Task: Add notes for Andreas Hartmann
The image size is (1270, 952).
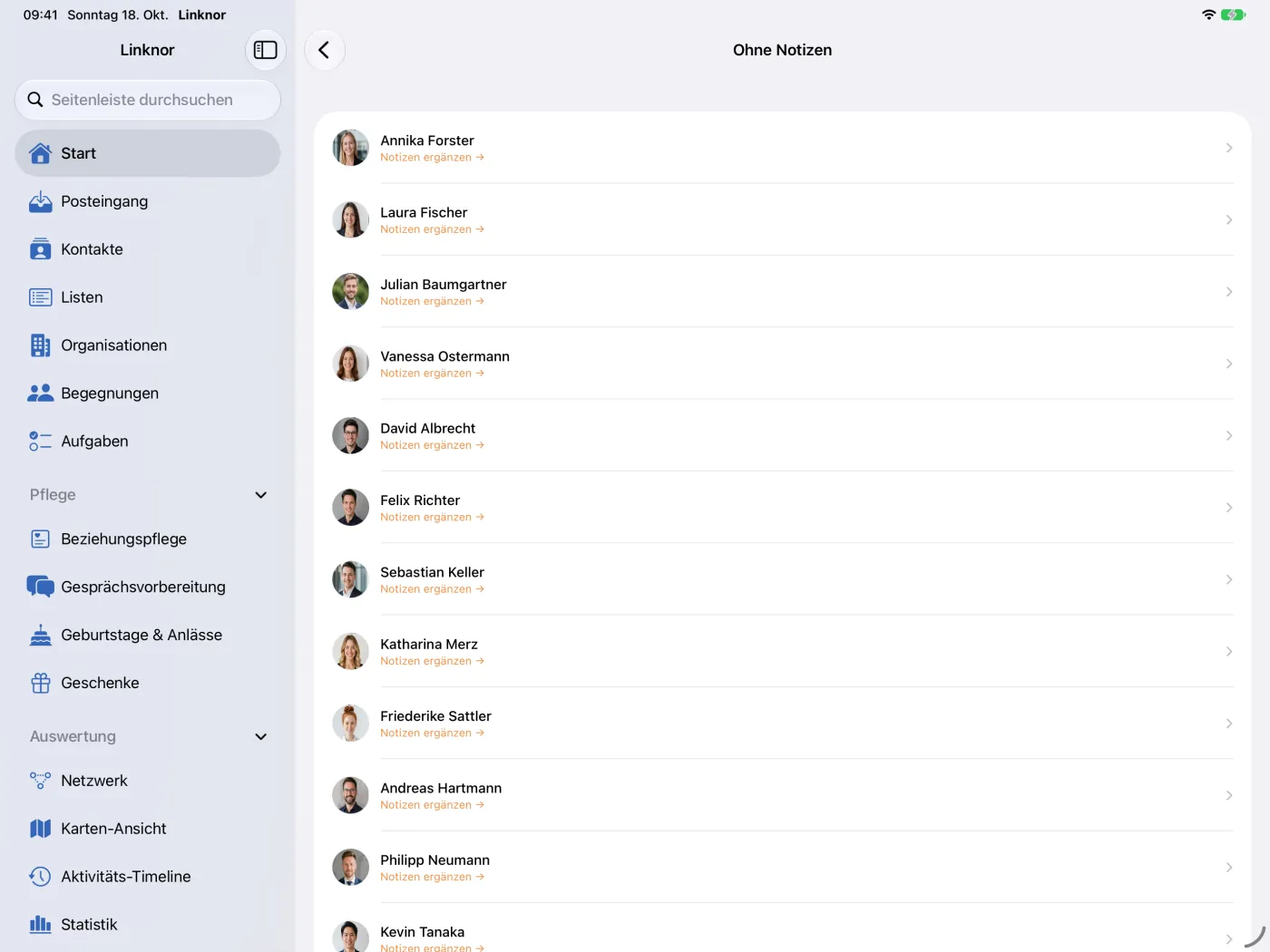Action: (432, 805)
